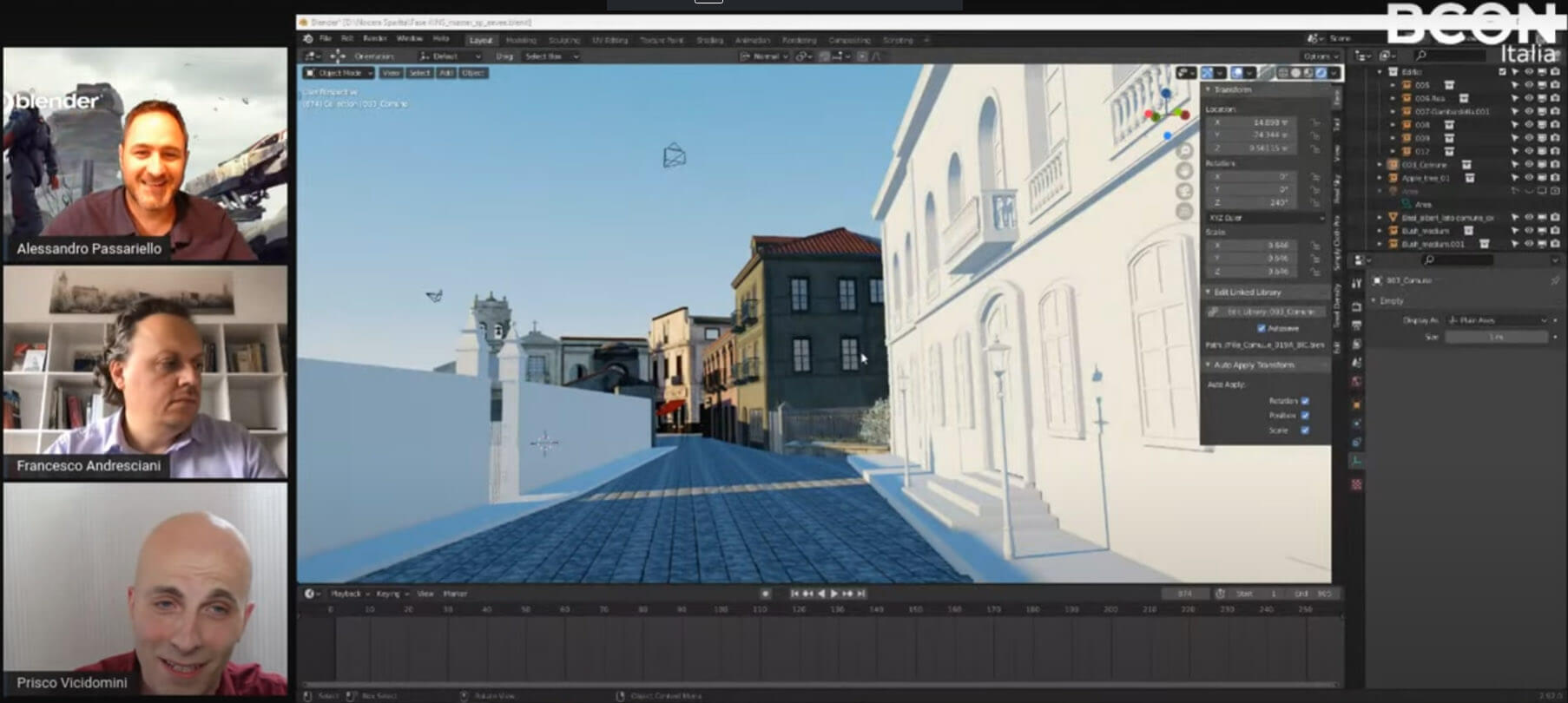Open the Render properties tab icon
This screenshot has width=1568, height=703.
click(x=1356, y=307)
